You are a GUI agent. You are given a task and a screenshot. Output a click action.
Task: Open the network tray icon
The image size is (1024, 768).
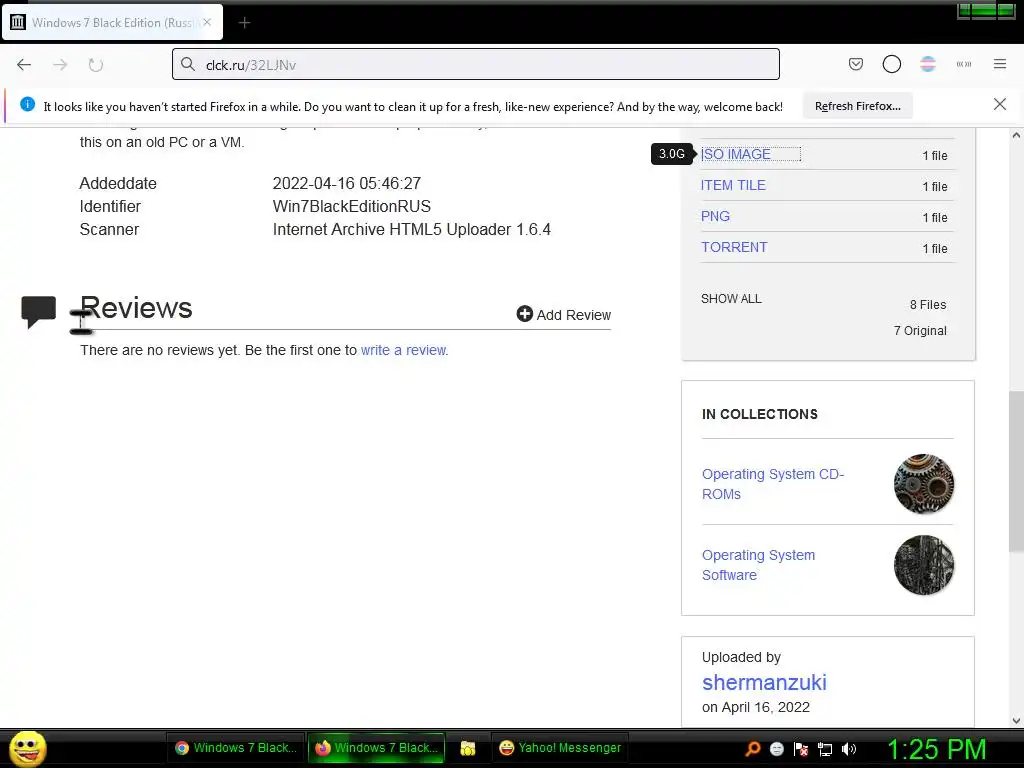[825, 749]
